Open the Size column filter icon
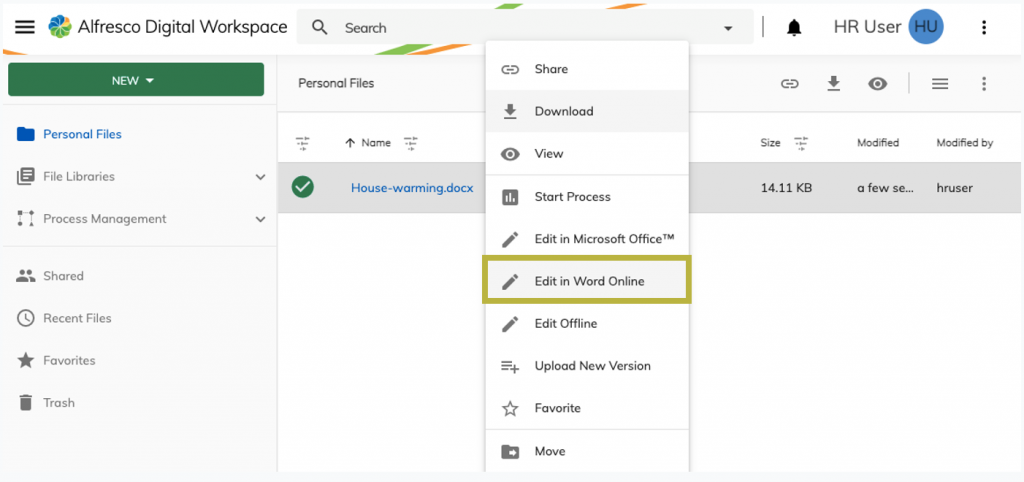 801,143
